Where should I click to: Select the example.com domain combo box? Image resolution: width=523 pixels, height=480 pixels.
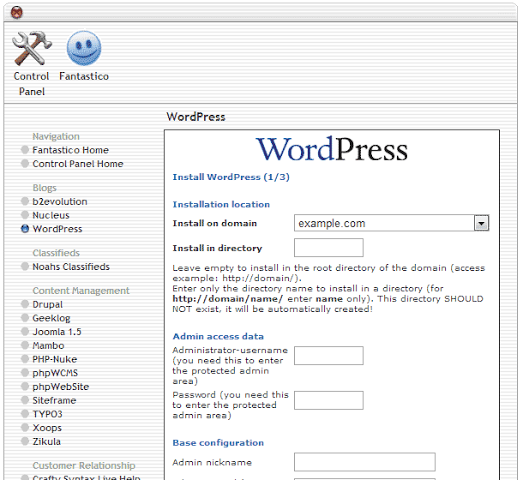pos(392,223)
